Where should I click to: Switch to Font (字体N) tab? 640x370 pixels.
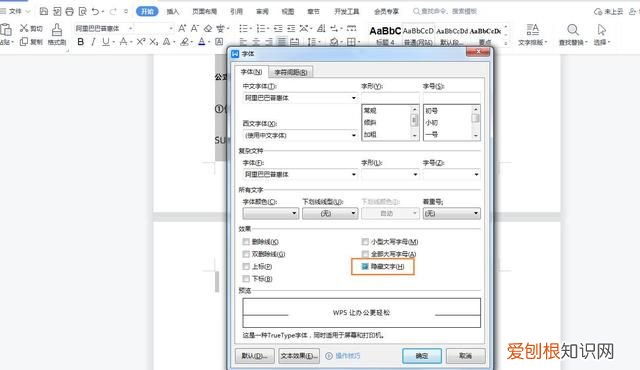pyautogui.click(x=251, y=72)
